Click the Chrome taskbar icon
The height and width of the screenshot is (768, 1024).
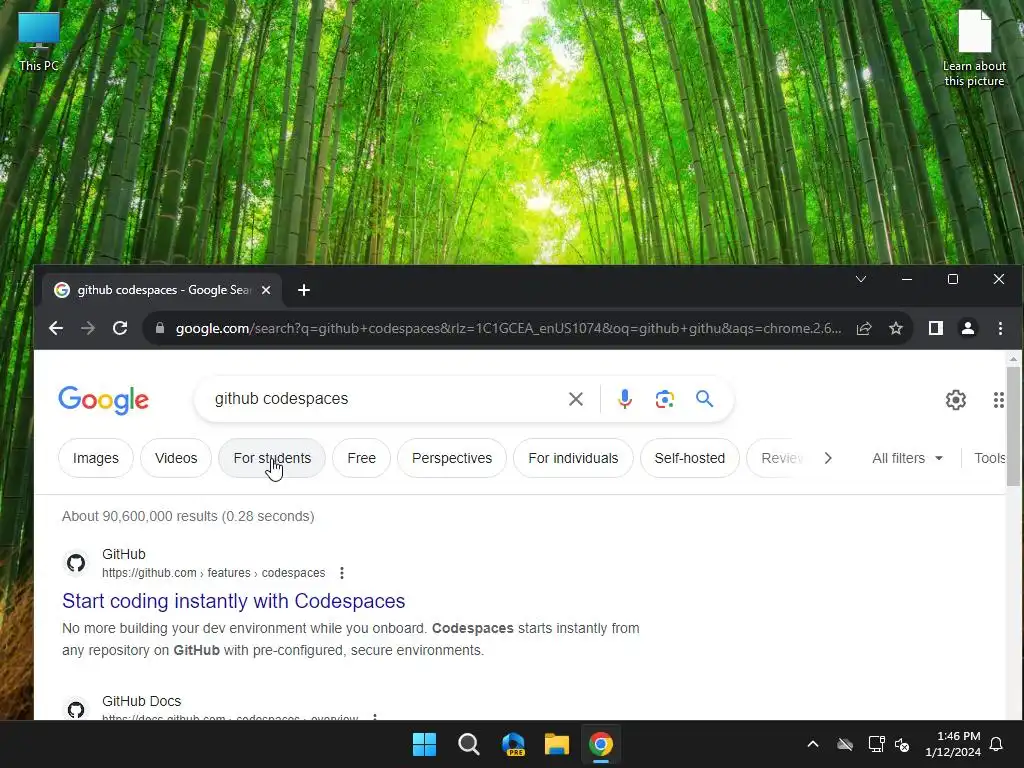point(601,744)
